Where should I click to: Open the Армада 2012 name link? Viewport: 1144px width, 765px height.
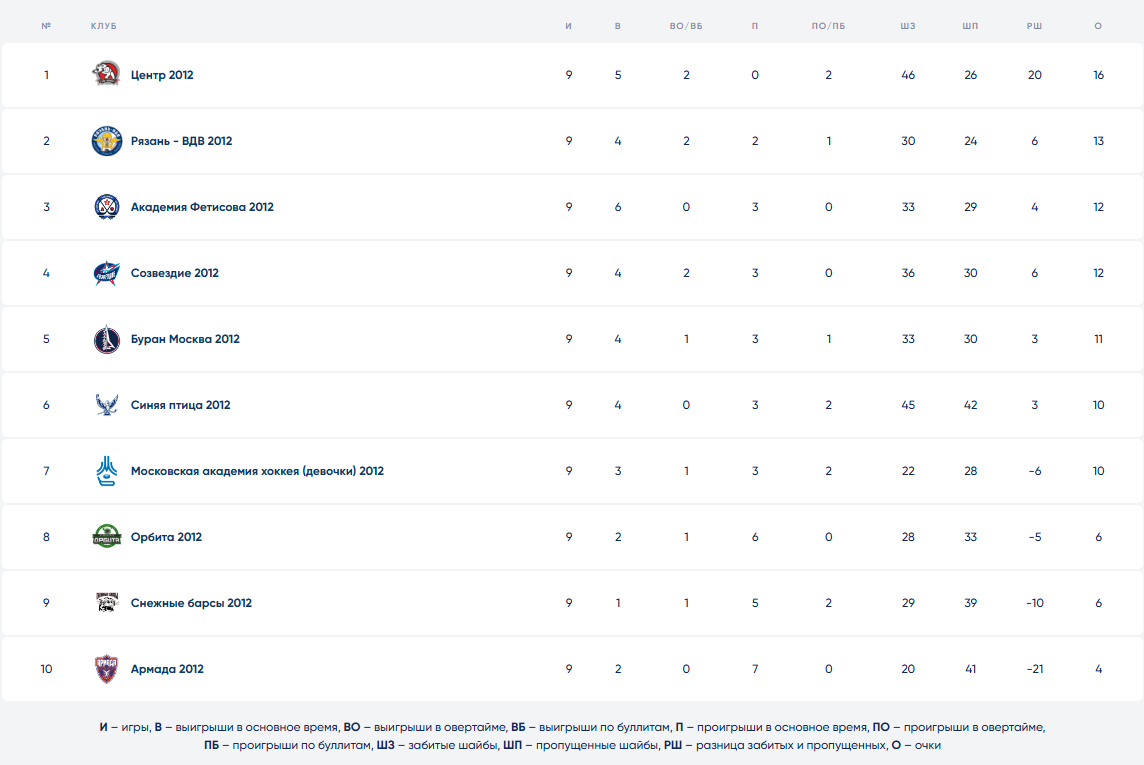[167, 669]
